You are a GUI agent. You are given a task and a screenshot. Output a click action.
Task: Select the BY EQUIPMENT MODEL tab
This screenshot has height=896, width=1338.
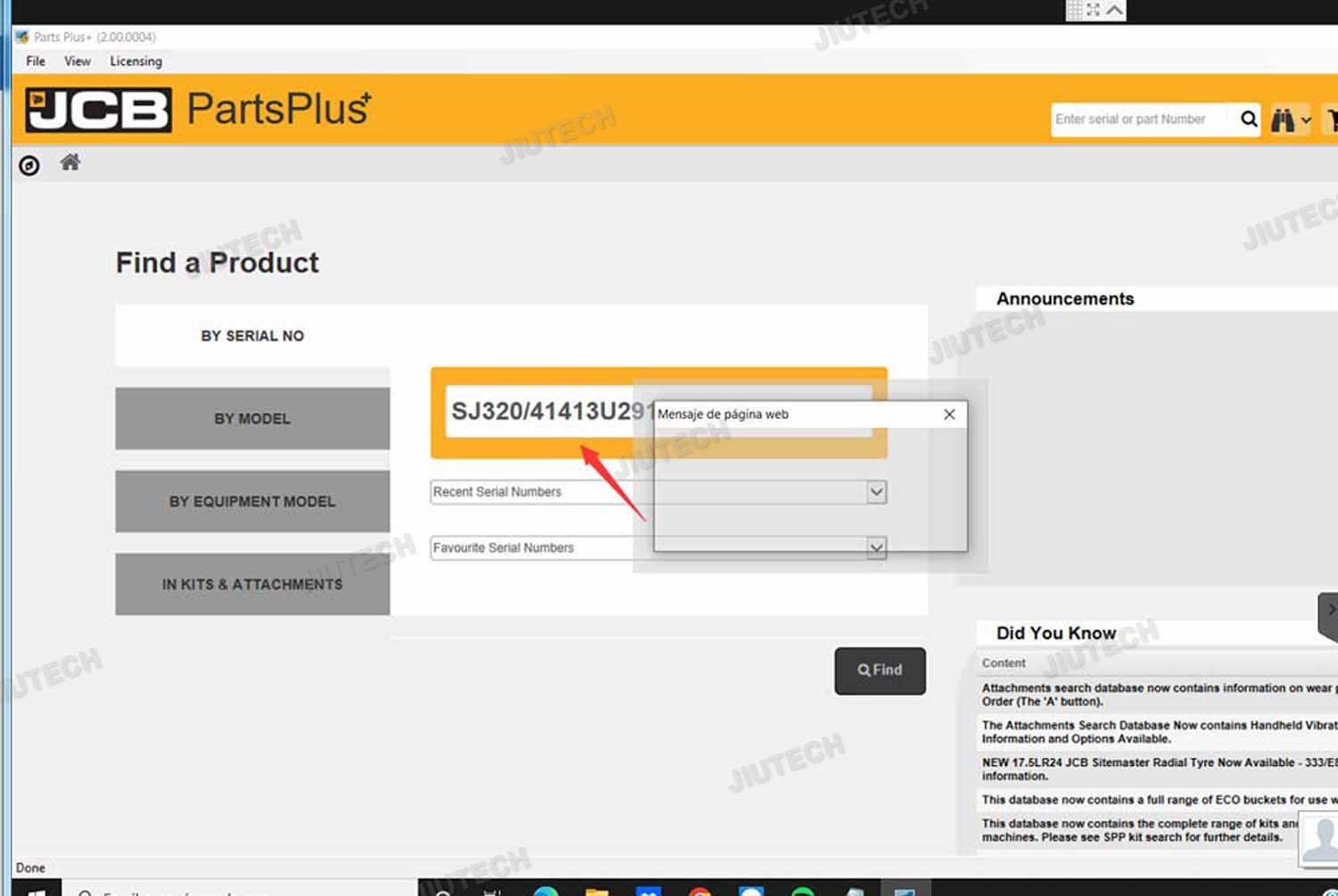[252, 502]
